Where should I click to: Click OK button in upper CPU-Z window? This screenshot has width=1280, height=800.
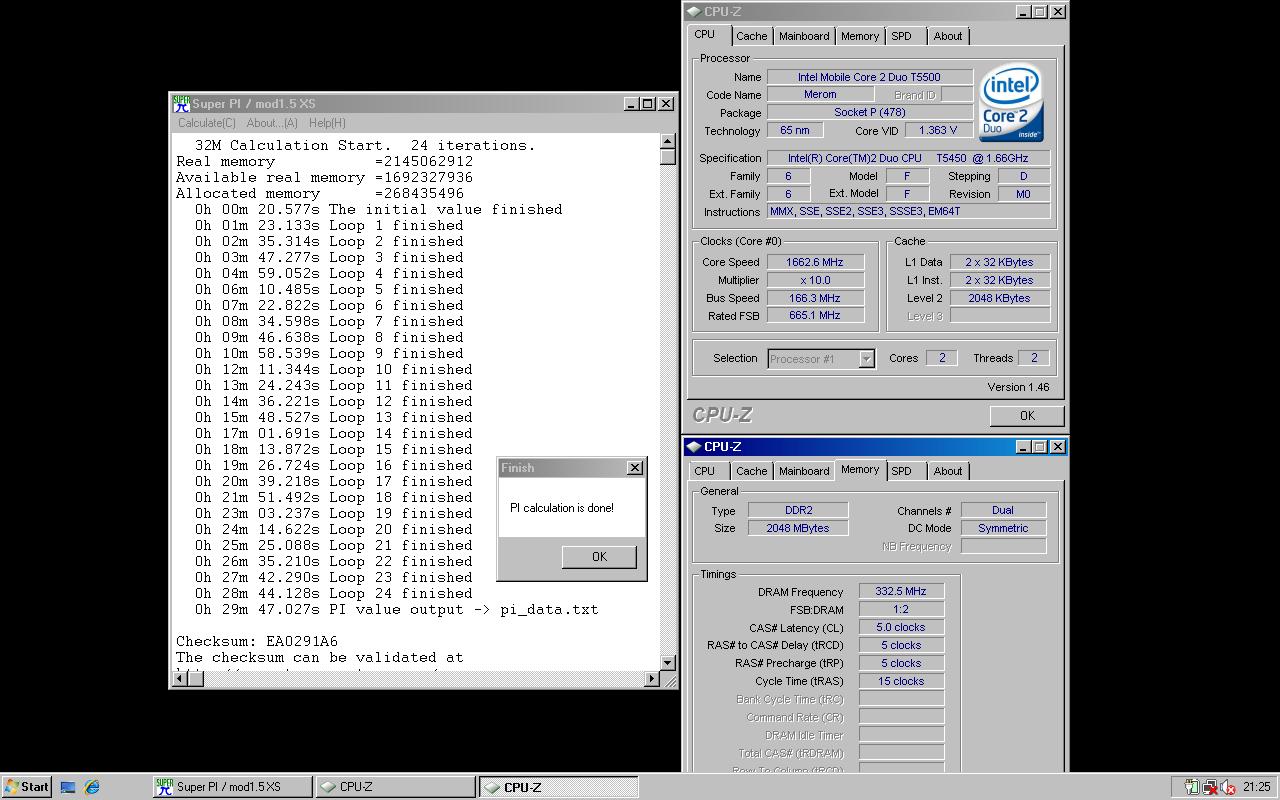click(1027, 416)
